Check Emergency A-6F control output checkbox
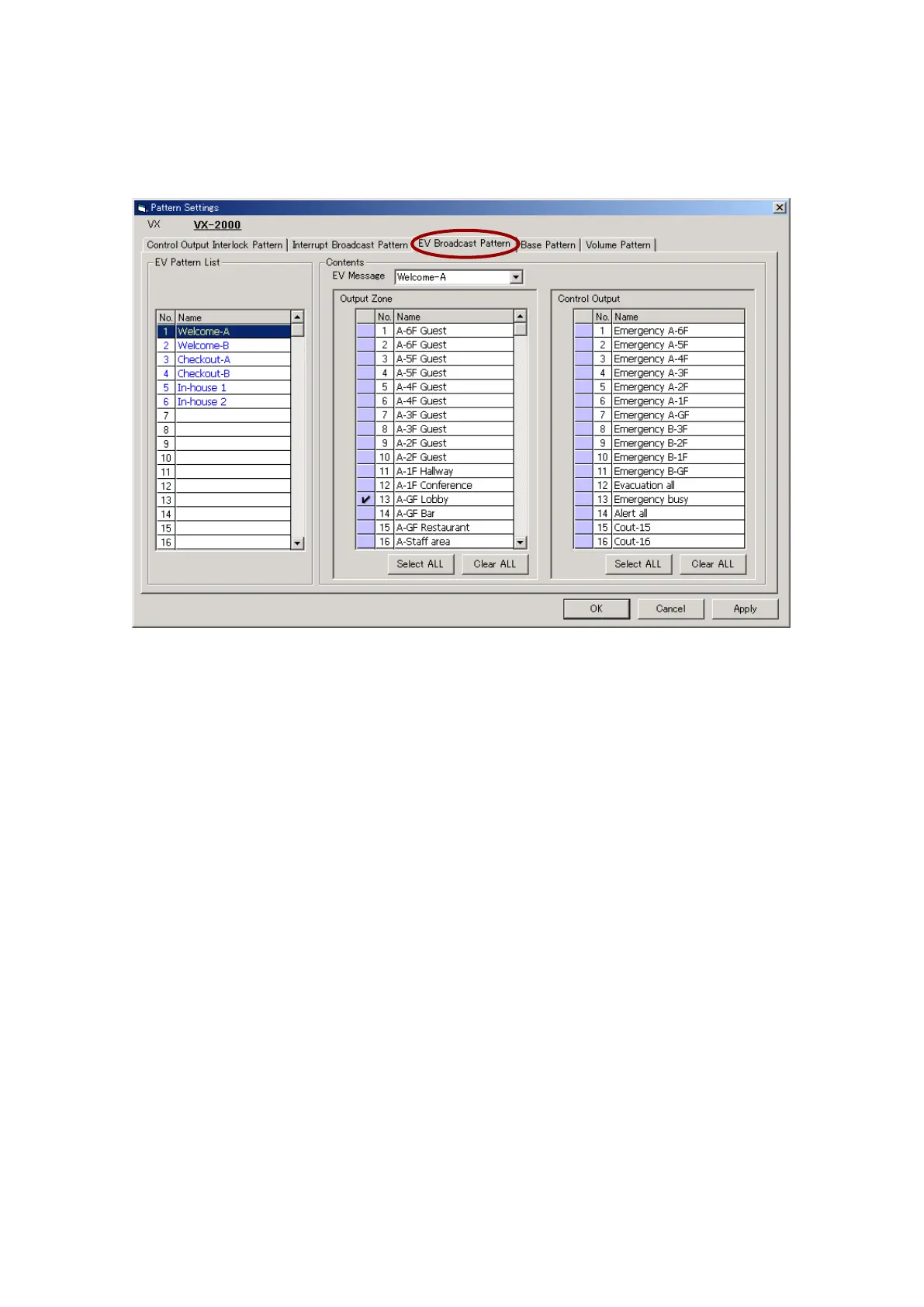The height and width of the screenshot is (1307, 924). pyautogui.click(x=583, y=331)
